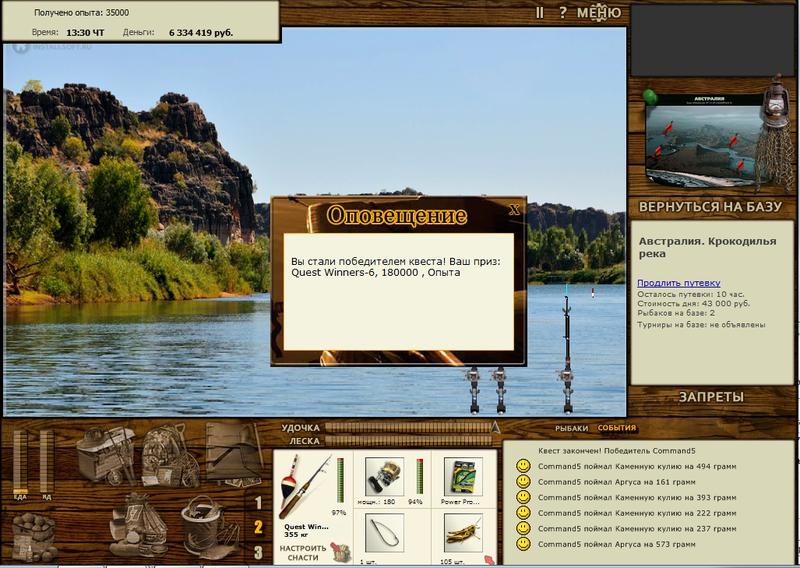The width and height of the screenshot is (800, 568).
Task: Click the 'Получено опыта: 35000' text
Action: pos(82,13)
